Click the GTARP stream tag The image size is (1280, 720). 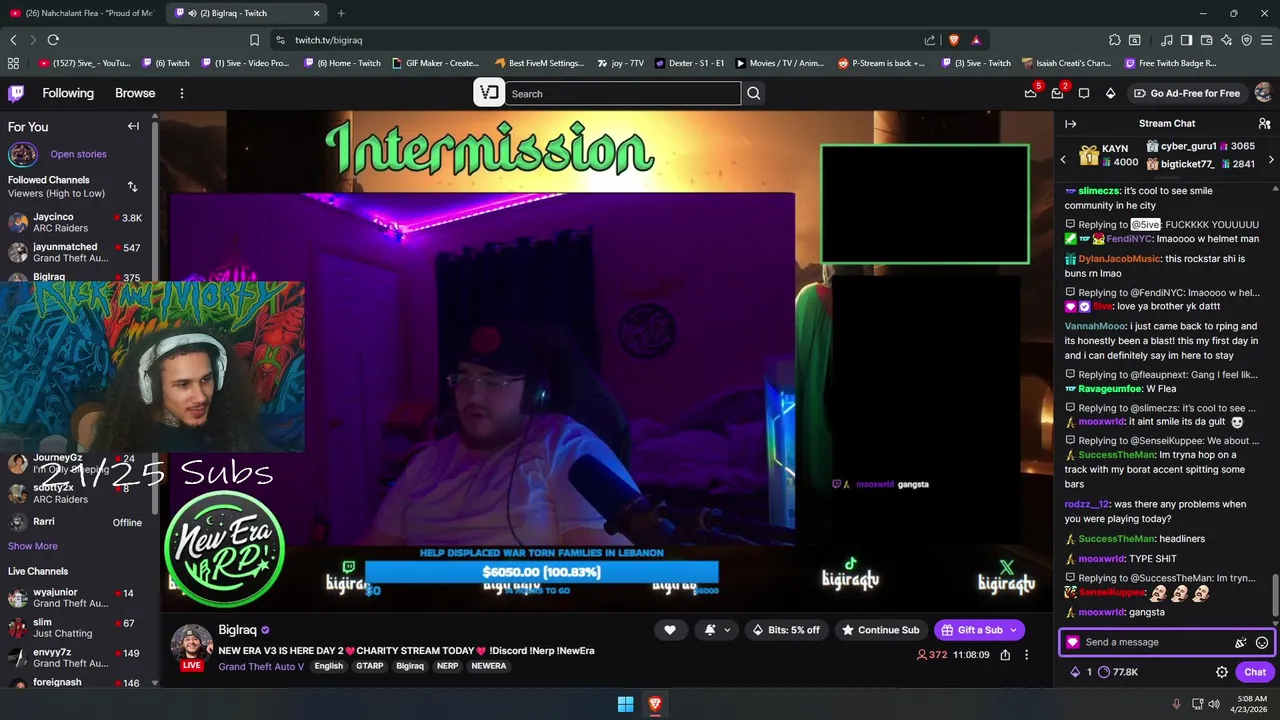(369, 666)
